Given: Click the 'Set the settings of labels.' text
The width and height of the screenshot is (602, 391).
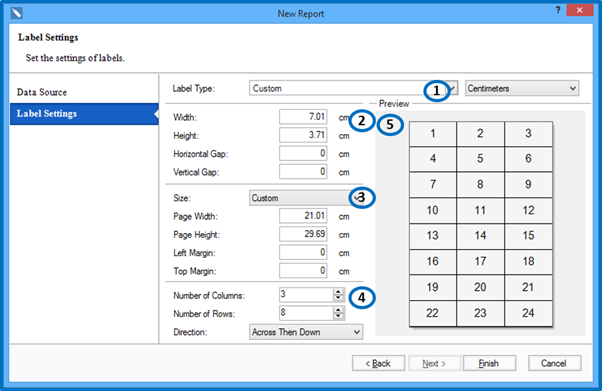Looking at the screenshot, I should pyautogui.click(x=75, y=58).
